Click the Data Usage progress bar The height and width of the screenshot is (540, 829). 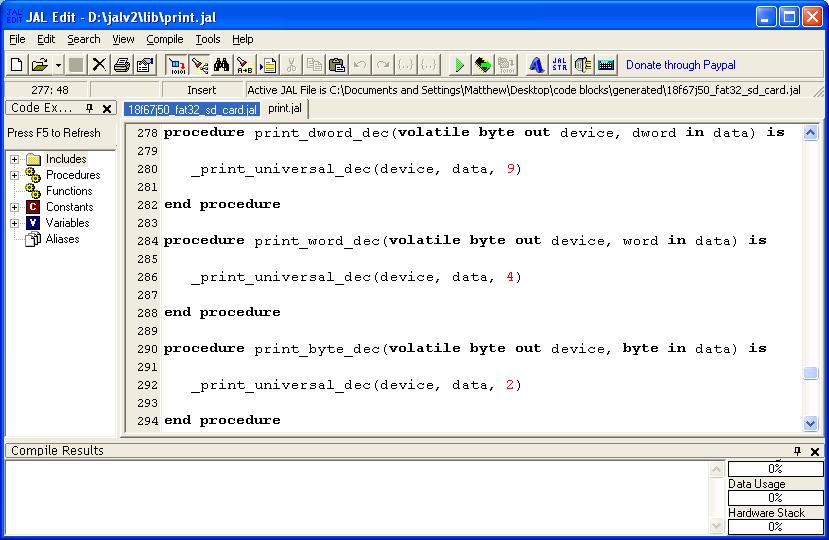coord(776,498)
